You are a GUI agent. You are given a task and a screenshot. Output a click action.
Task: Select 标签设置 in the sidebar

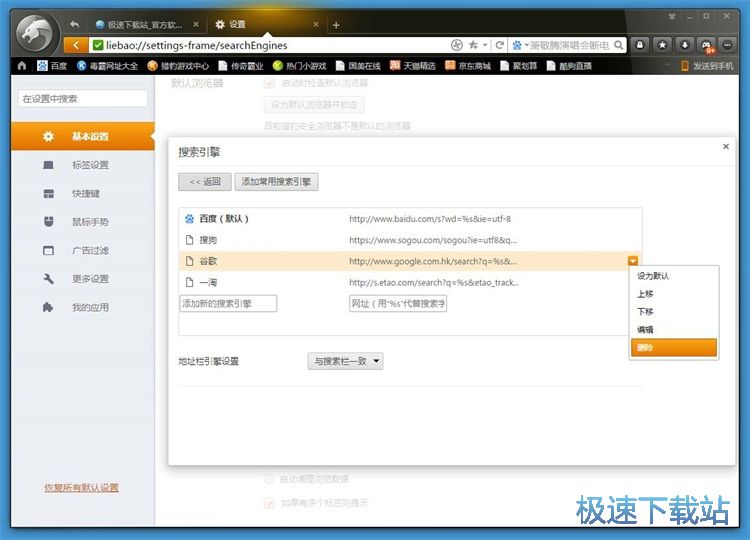coord(83,165)
